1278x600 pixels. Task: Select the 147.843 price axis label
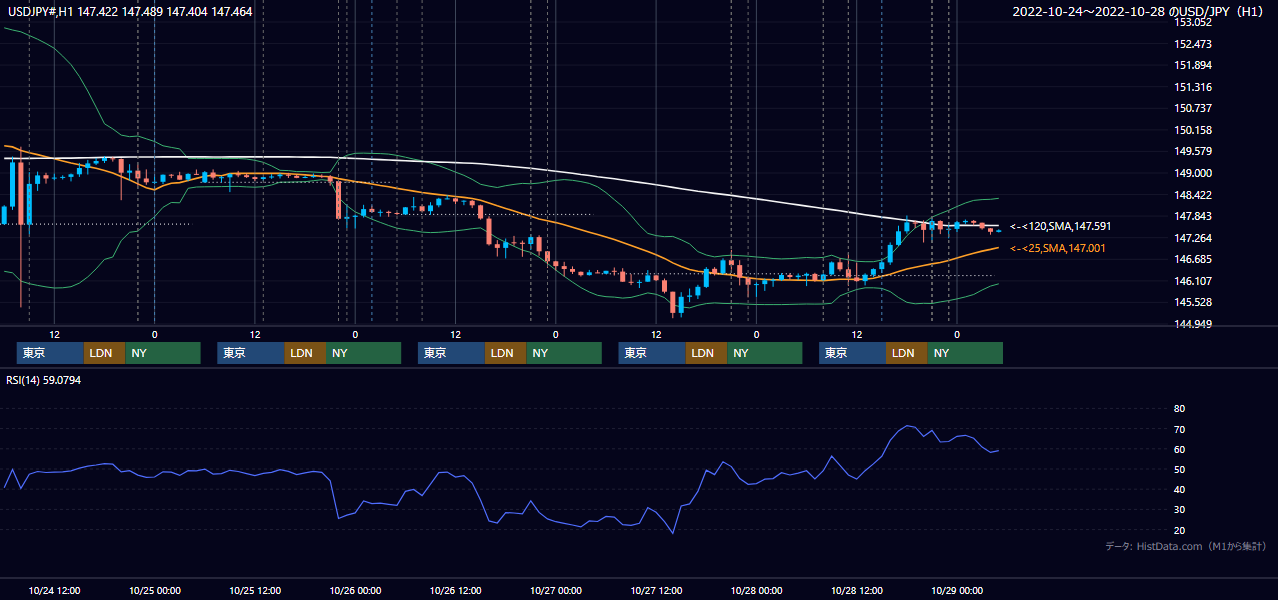(1193, 216)
